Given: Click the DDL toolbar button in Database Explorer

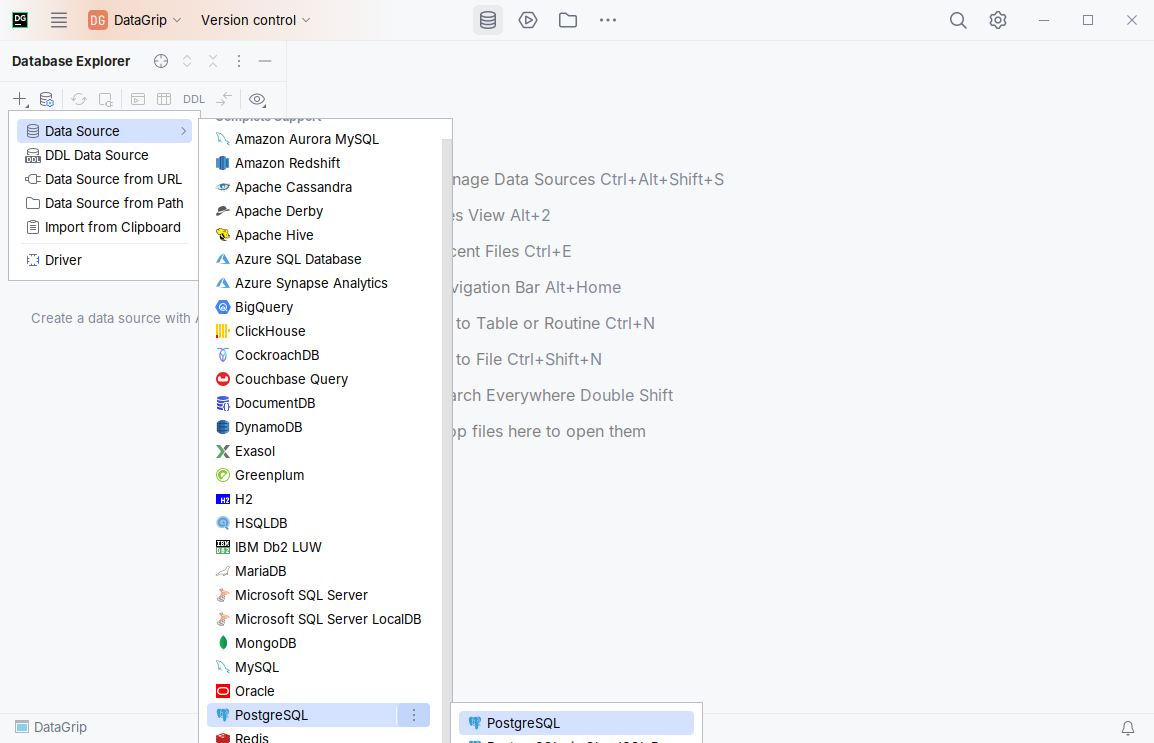Looking at the screenshot, I should [193, 100].
